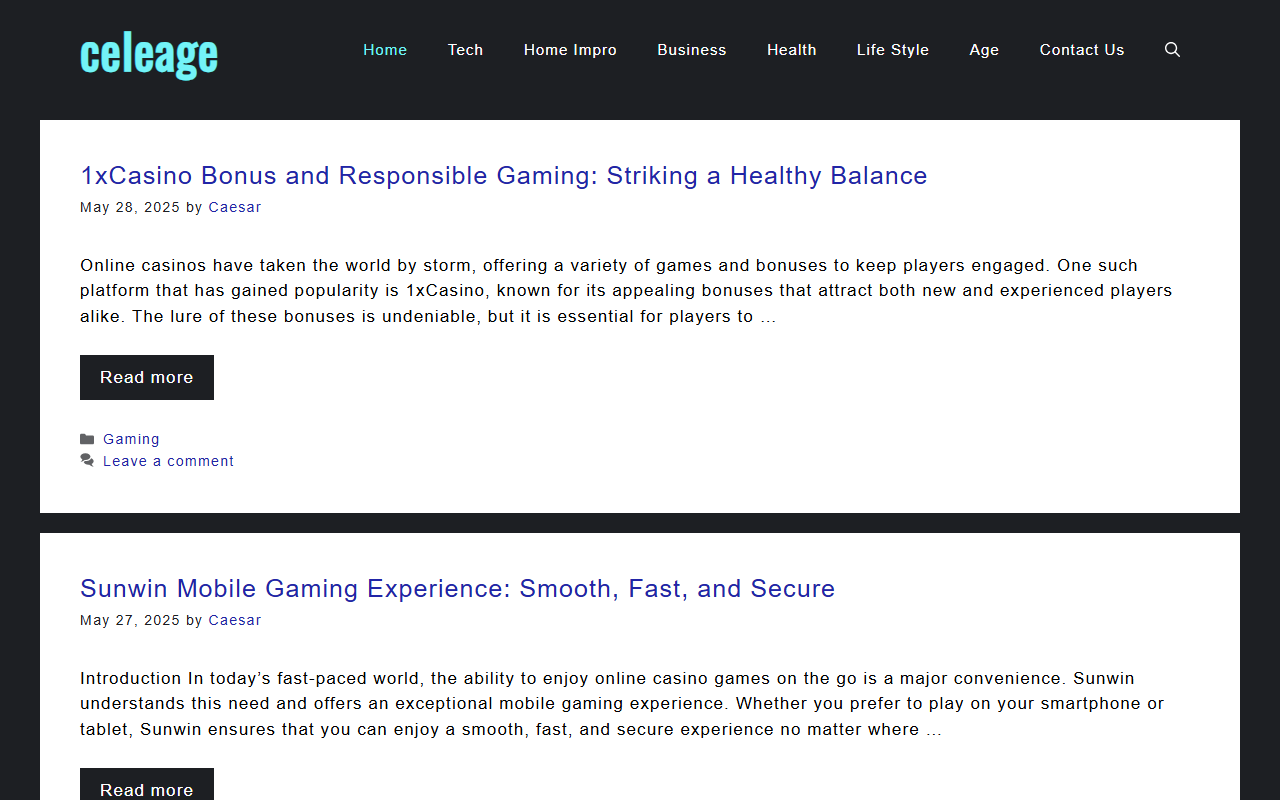Go to the Home menu item
The image size is (1280, 800).
pos(385,50)
